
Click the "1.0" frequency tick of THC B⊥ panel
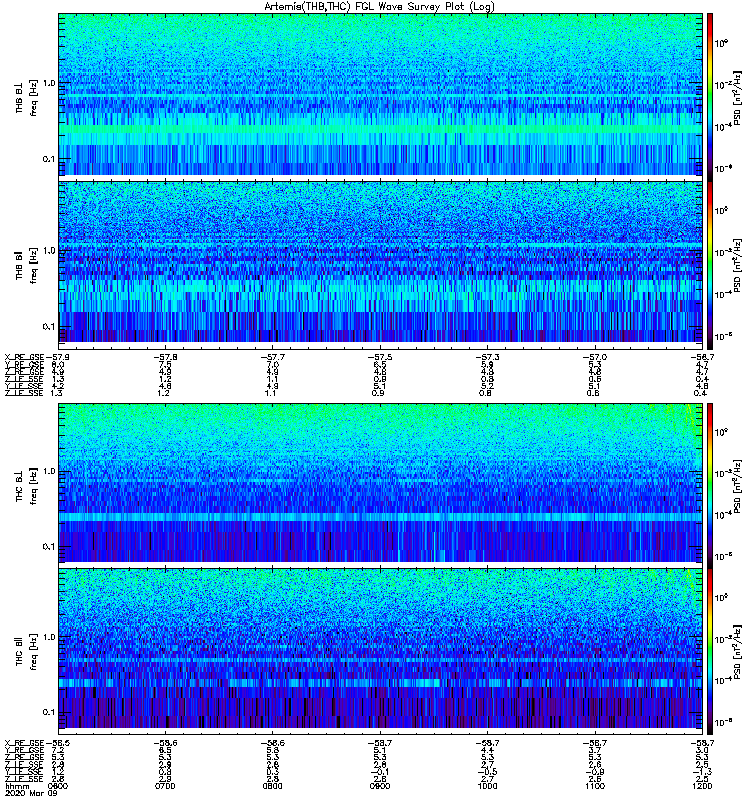[x=48, y=471]
